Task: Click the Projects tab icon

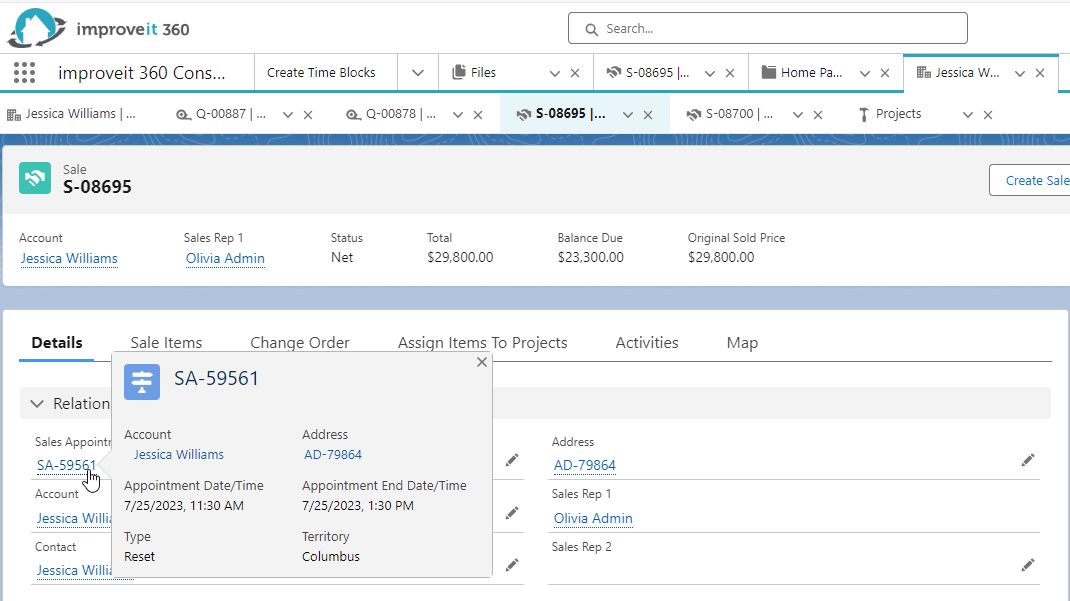Action: pyautogui.click(x=865, y=113)
